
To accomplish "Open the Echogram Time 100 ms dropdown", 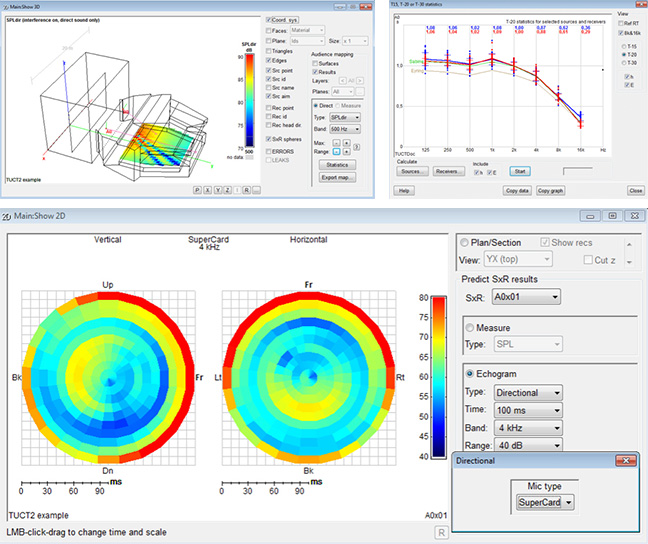I will coord(526,410).
